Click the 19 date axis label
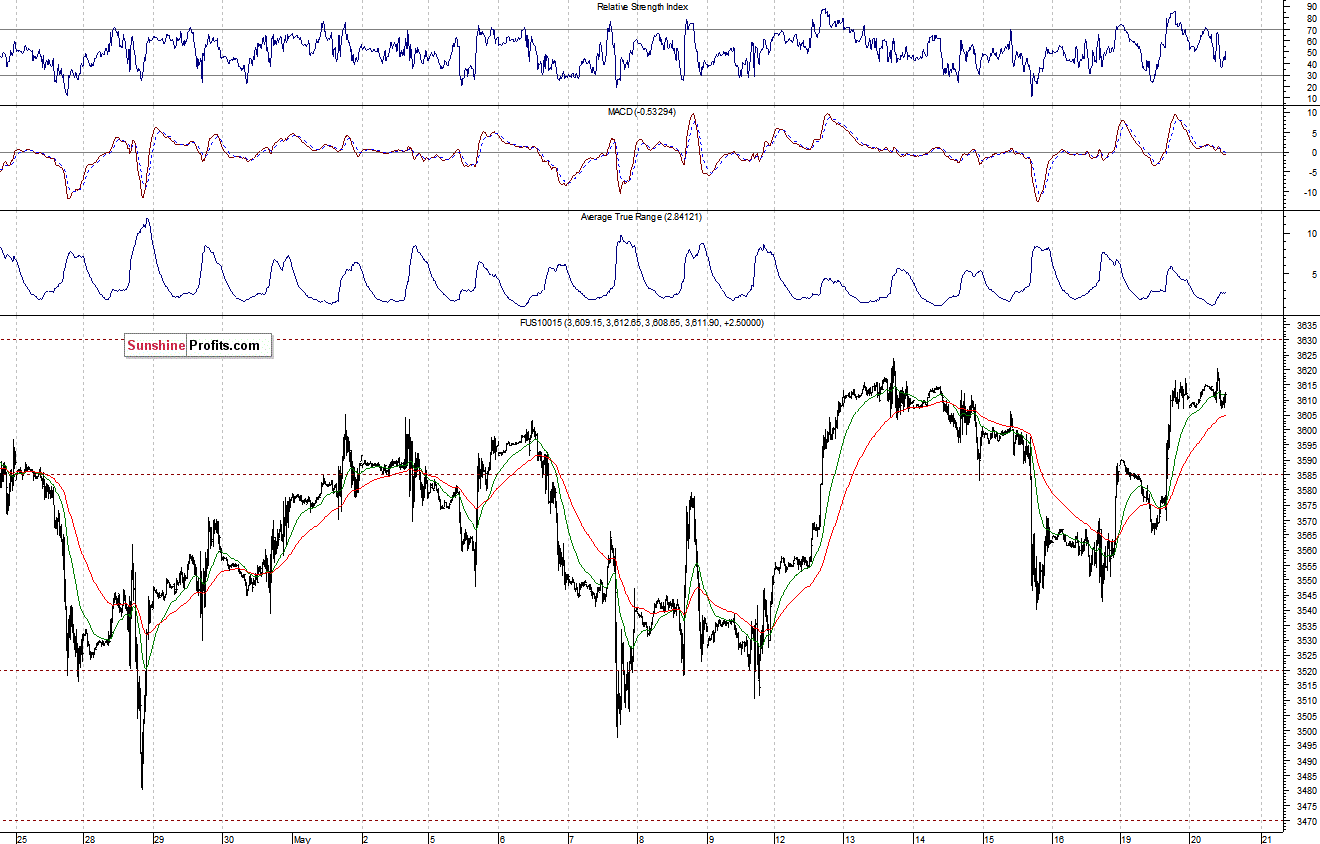 (1126, 839)
